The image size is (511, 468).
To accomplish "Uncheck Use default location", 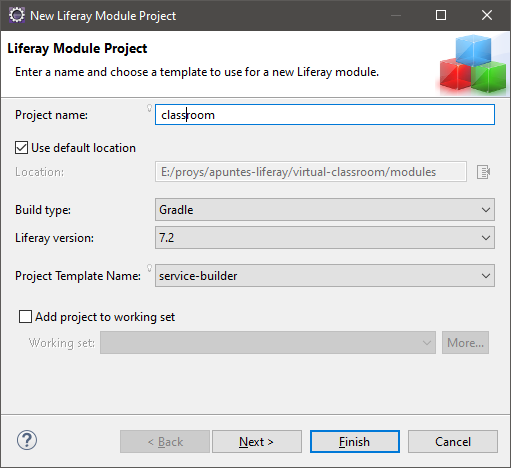I will click(x=21, y=148).
